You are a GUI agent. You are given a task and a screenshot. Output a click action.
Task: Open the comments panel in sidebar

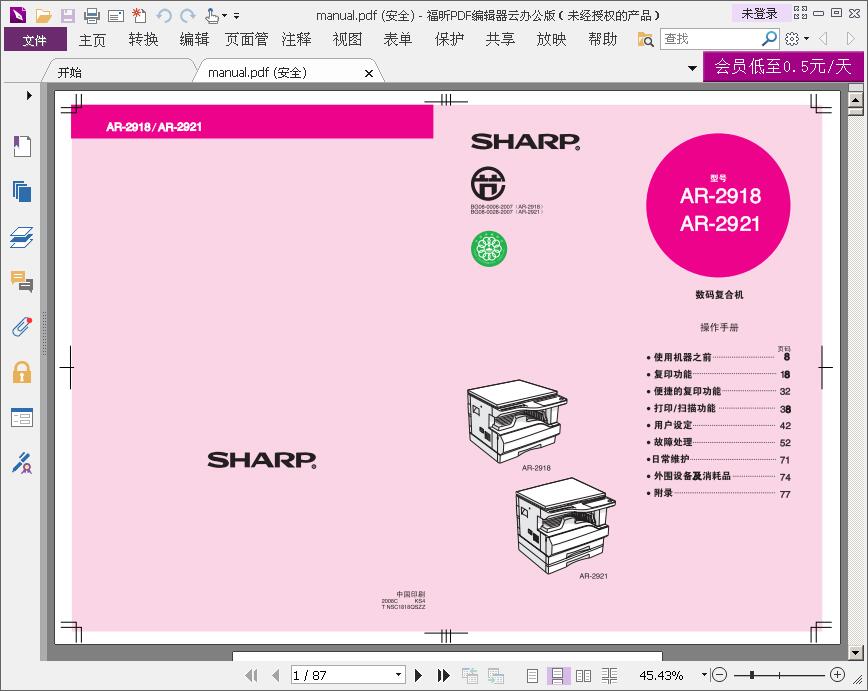pyautogui.click(x=22, y=282)
